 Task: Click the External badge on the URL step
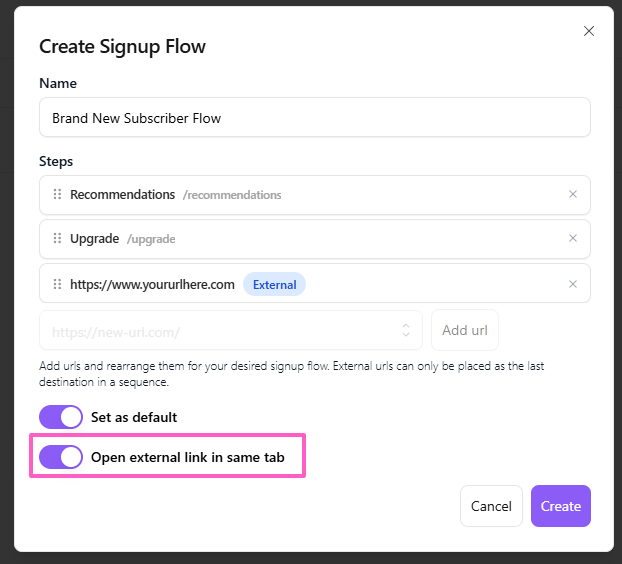point(274,284)
